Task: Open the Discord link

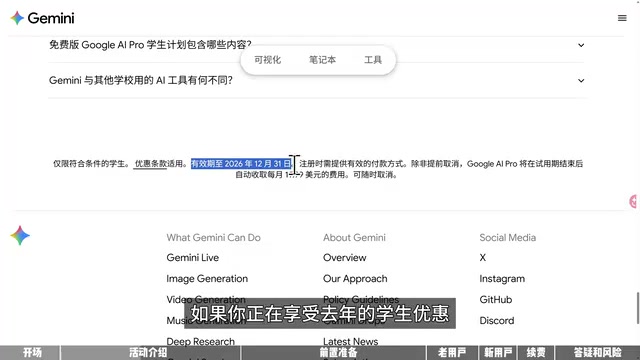Action: (496, 320)
